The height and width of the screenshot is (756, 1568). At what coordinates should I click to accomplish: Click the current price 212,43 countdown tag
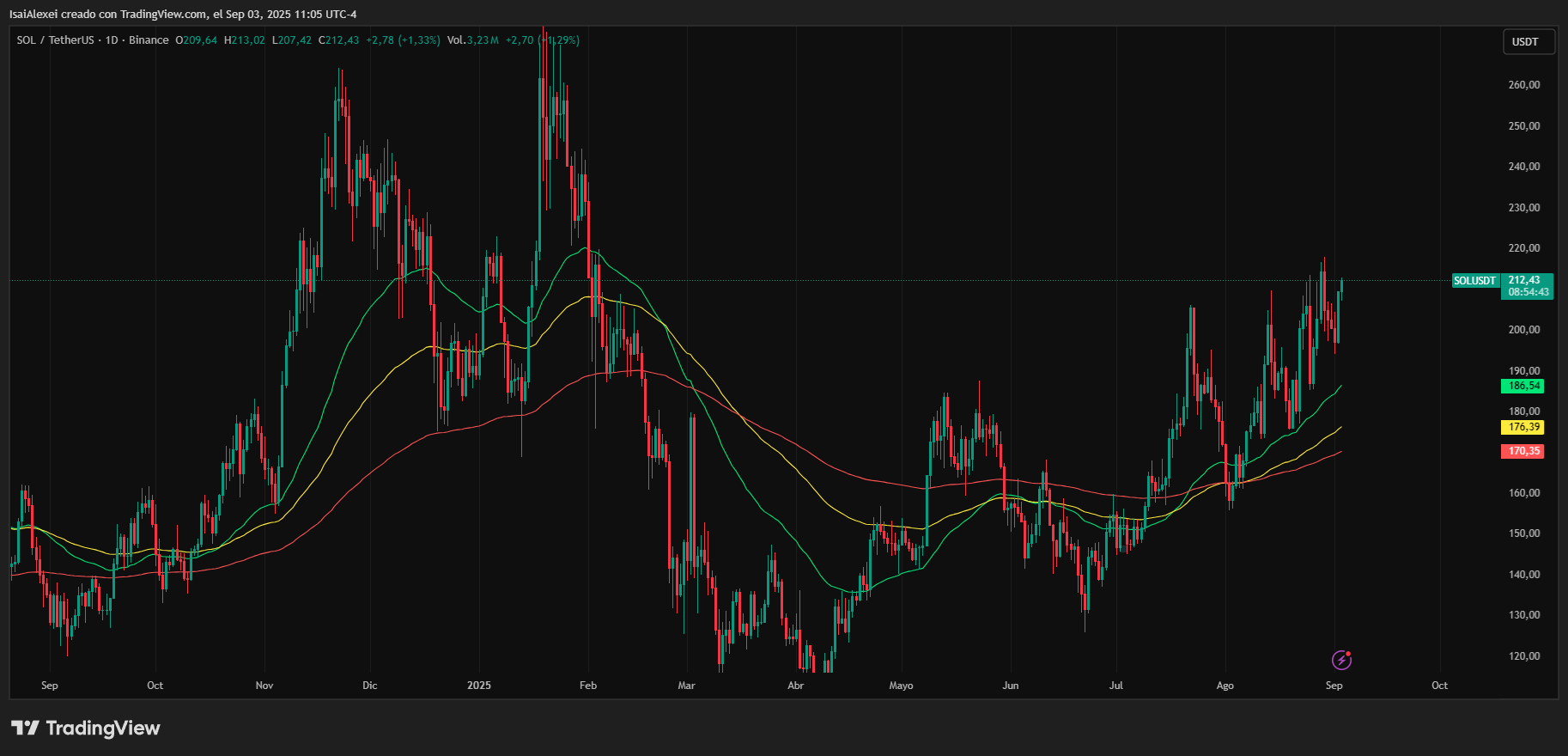[x=1528, y=286]
